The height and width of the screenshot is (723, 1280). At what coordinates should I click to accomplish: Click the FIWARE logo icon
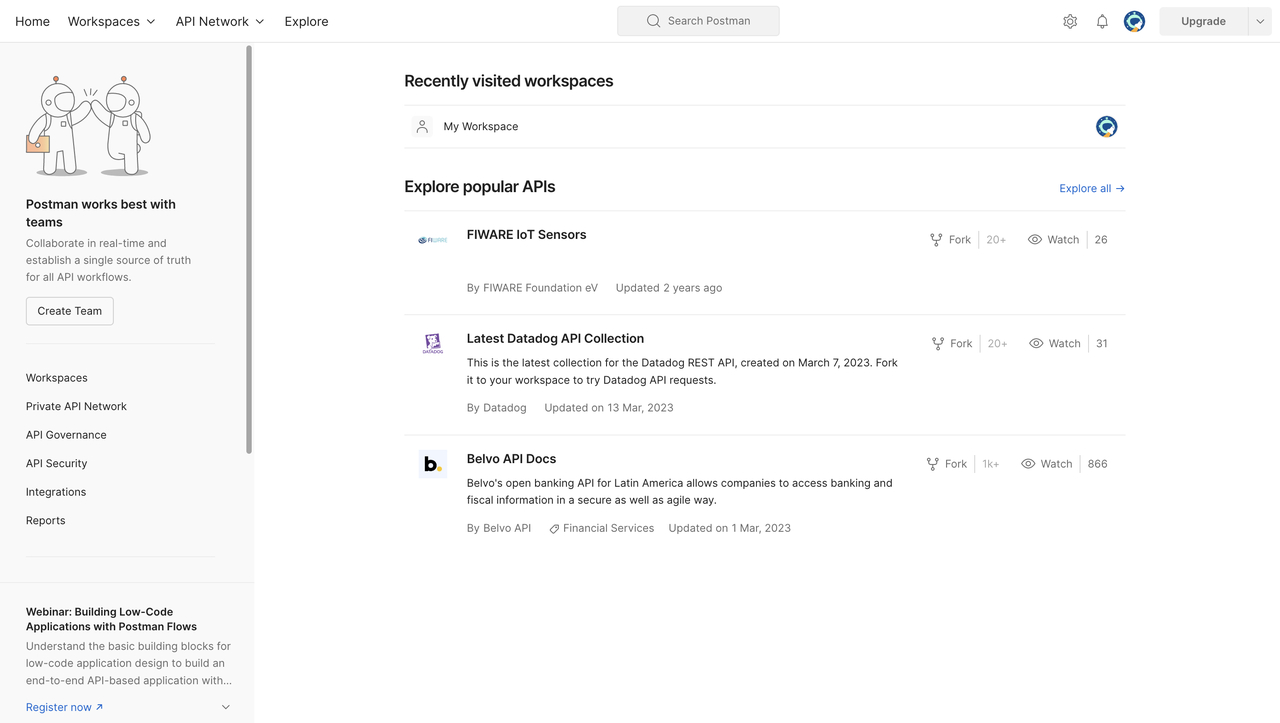coord(432,240)
